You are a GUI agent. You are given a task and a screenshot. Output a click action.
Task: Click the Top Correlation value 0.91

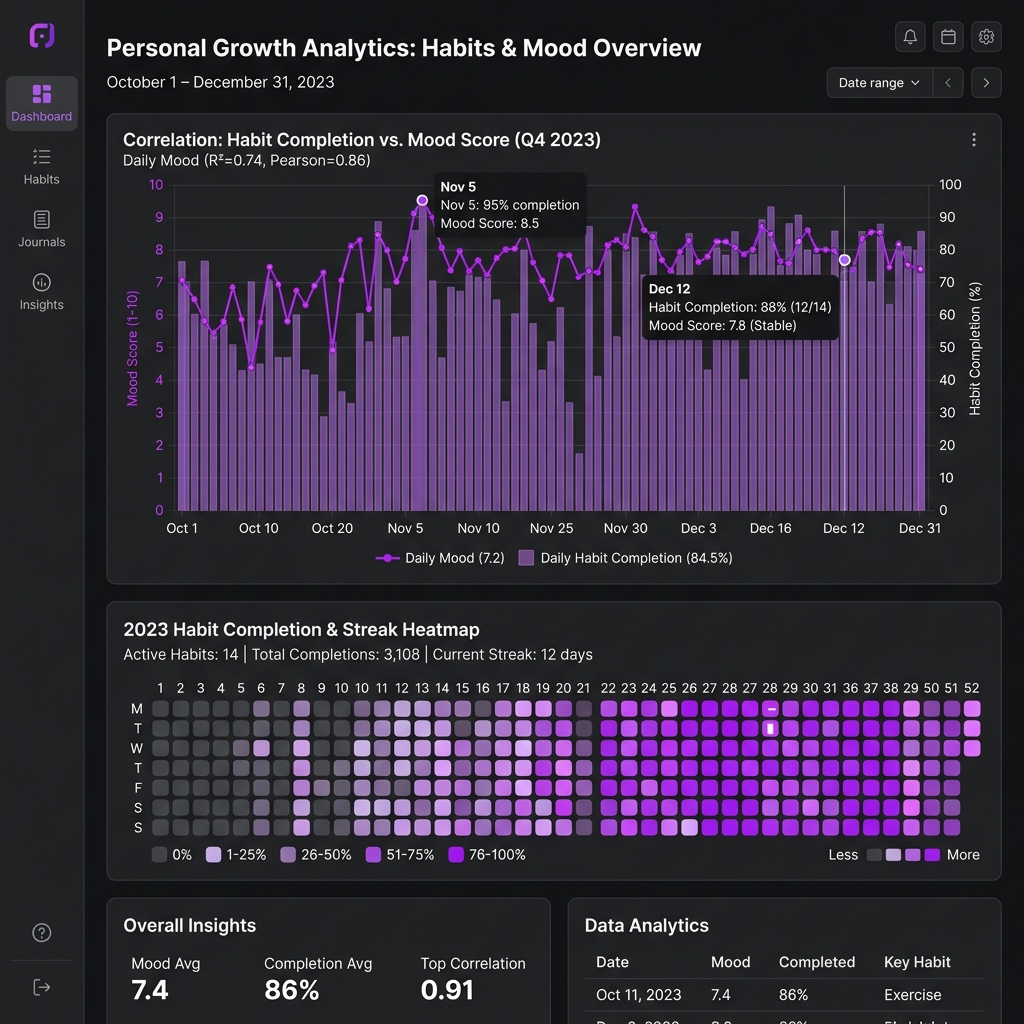pyautogui.click(x=447, y=990)
